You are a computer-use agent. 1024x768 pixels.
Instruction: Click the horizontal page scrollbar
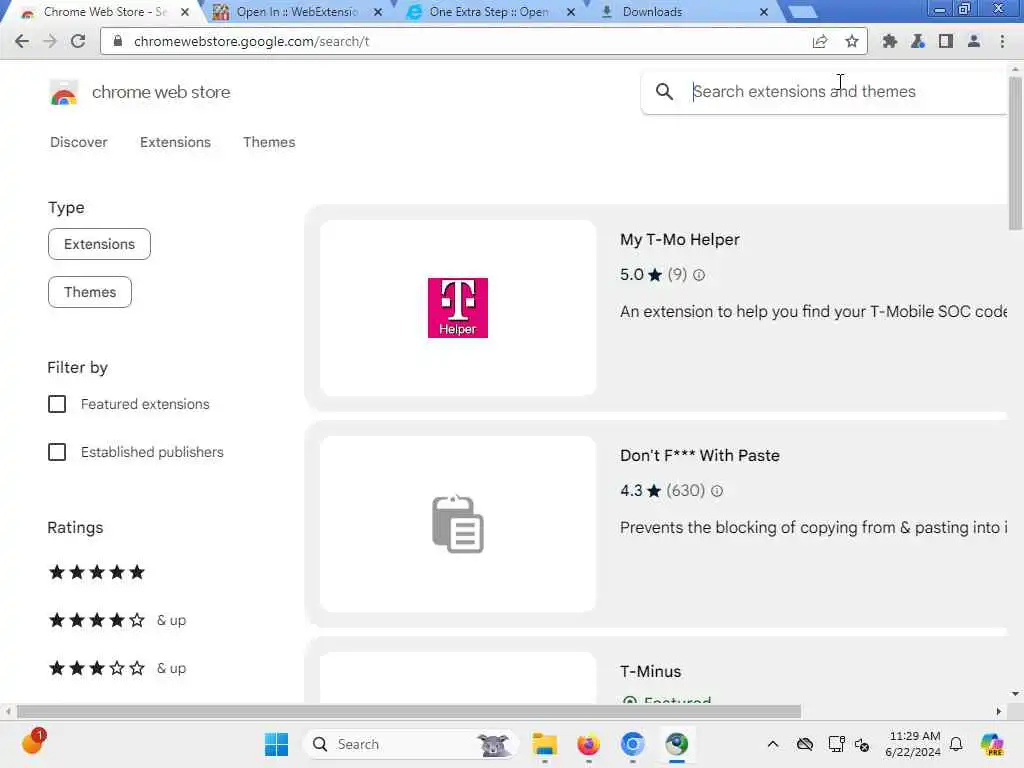pos(408,711)
